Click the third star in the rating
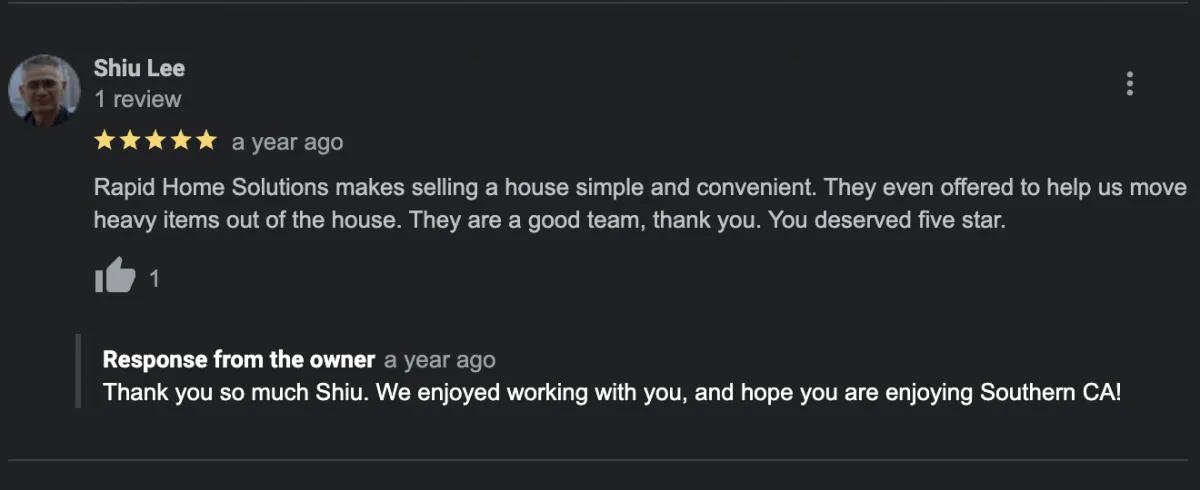 click(155, 141)
